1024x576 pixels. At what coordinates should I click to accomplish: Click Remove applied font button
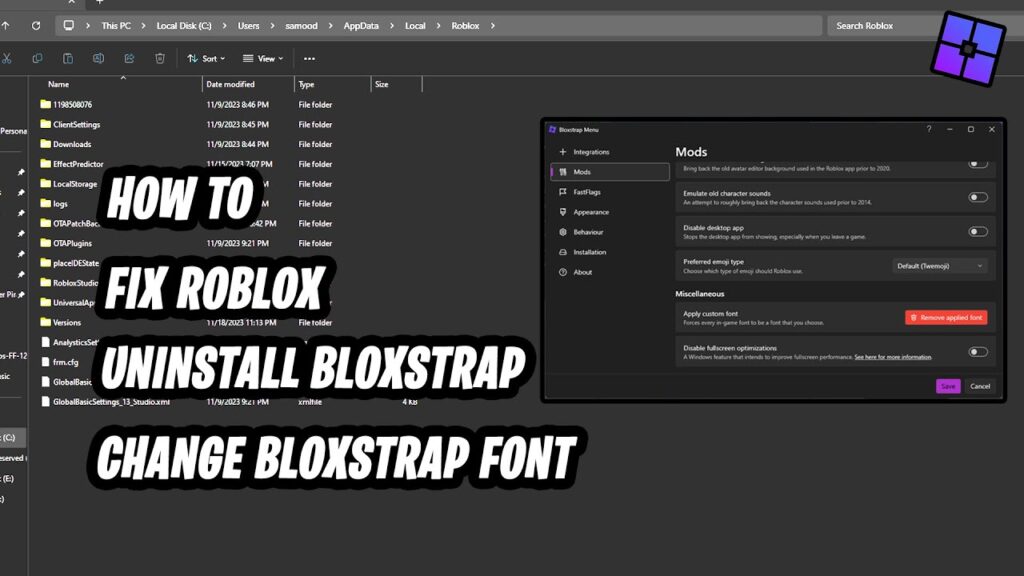pyautogui.click(x=946, y=317)
